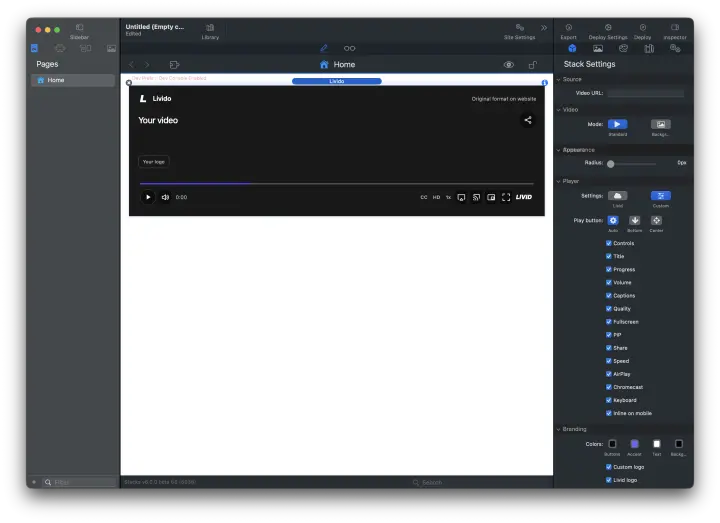
Task: Collapse the Player section
Action: pyautogui.click(x=559, y=181)
